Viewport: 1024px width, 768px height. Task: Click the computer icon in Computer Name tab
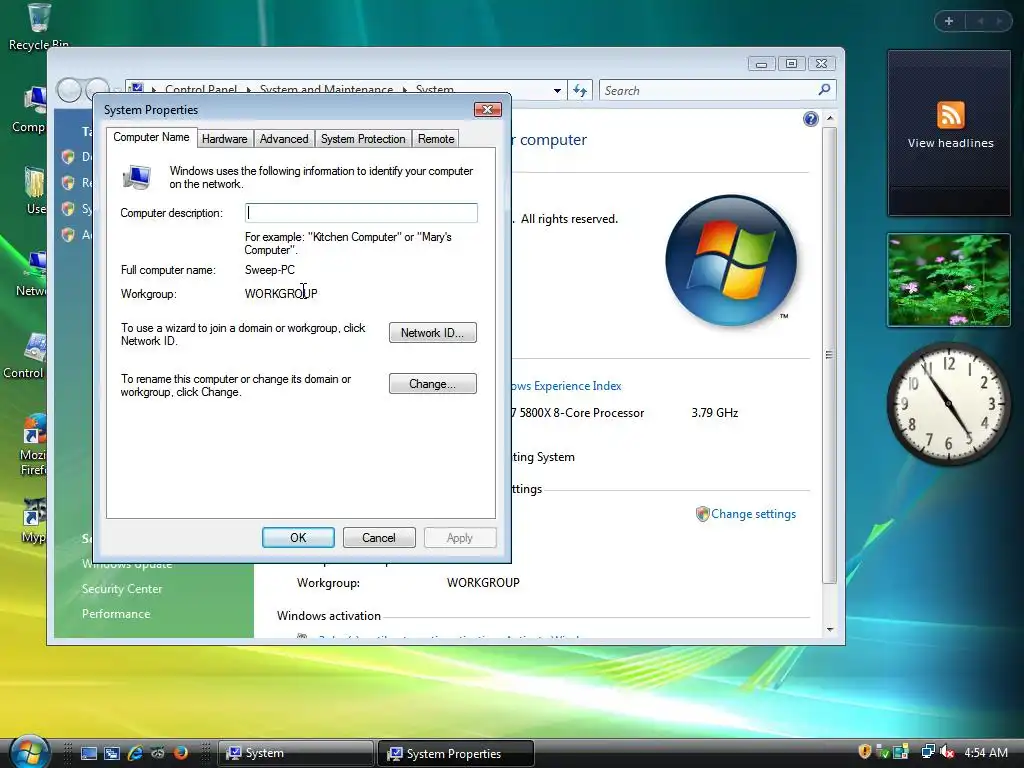pos(137,176)
